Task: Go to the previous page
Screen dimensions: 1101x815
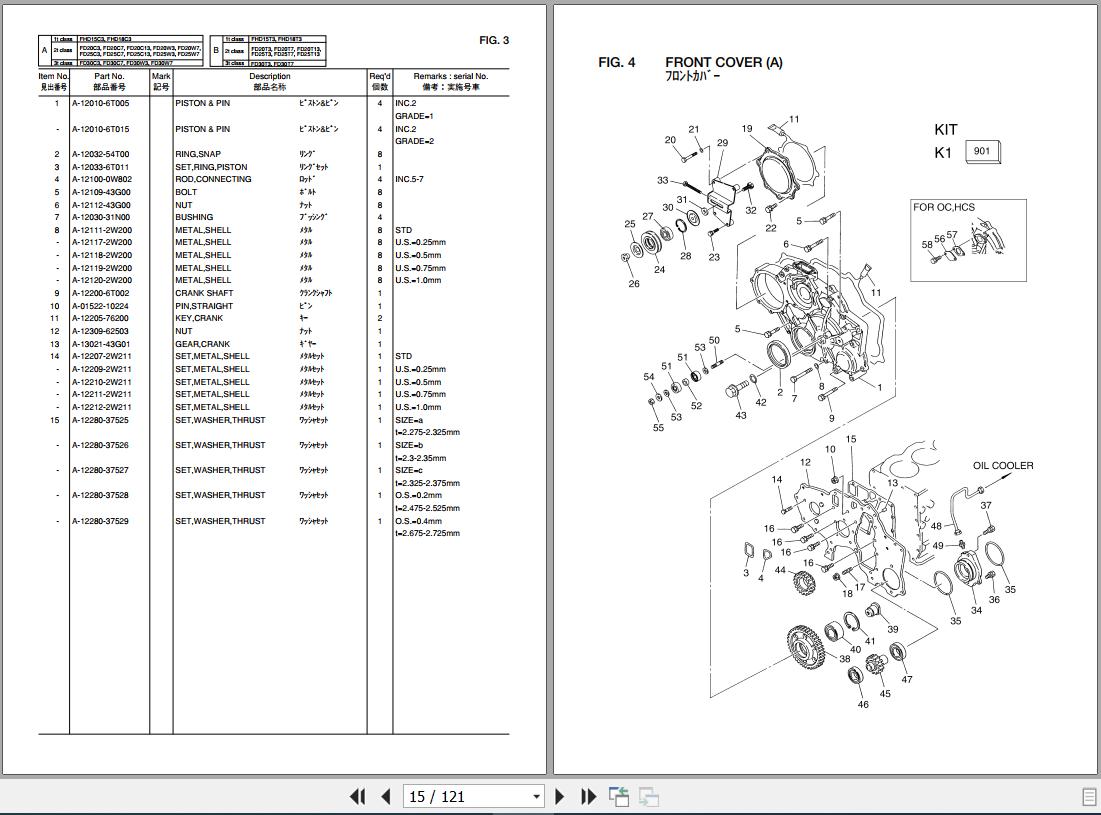Action: pyautogui.click(x=385, y=796)
